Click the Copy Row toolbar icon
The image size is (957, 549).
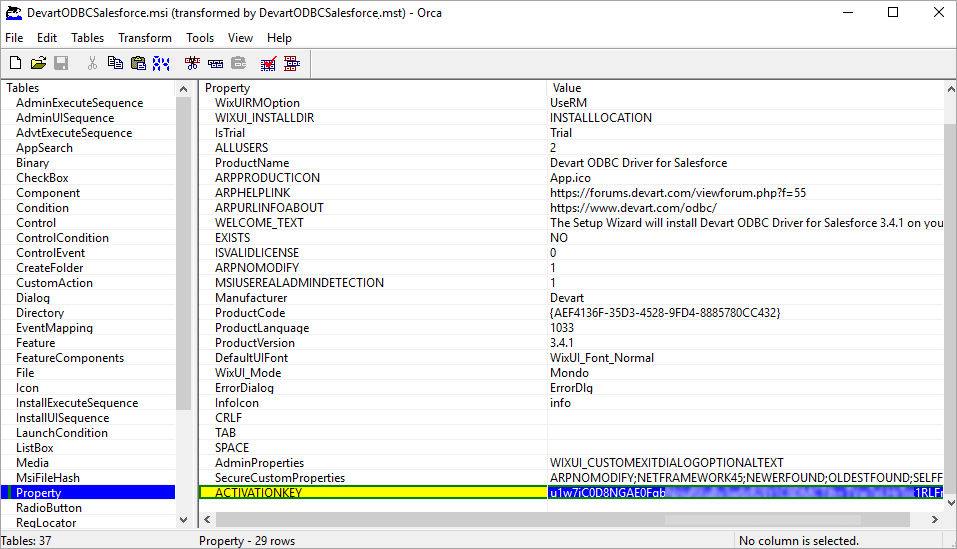coord(215,63)
